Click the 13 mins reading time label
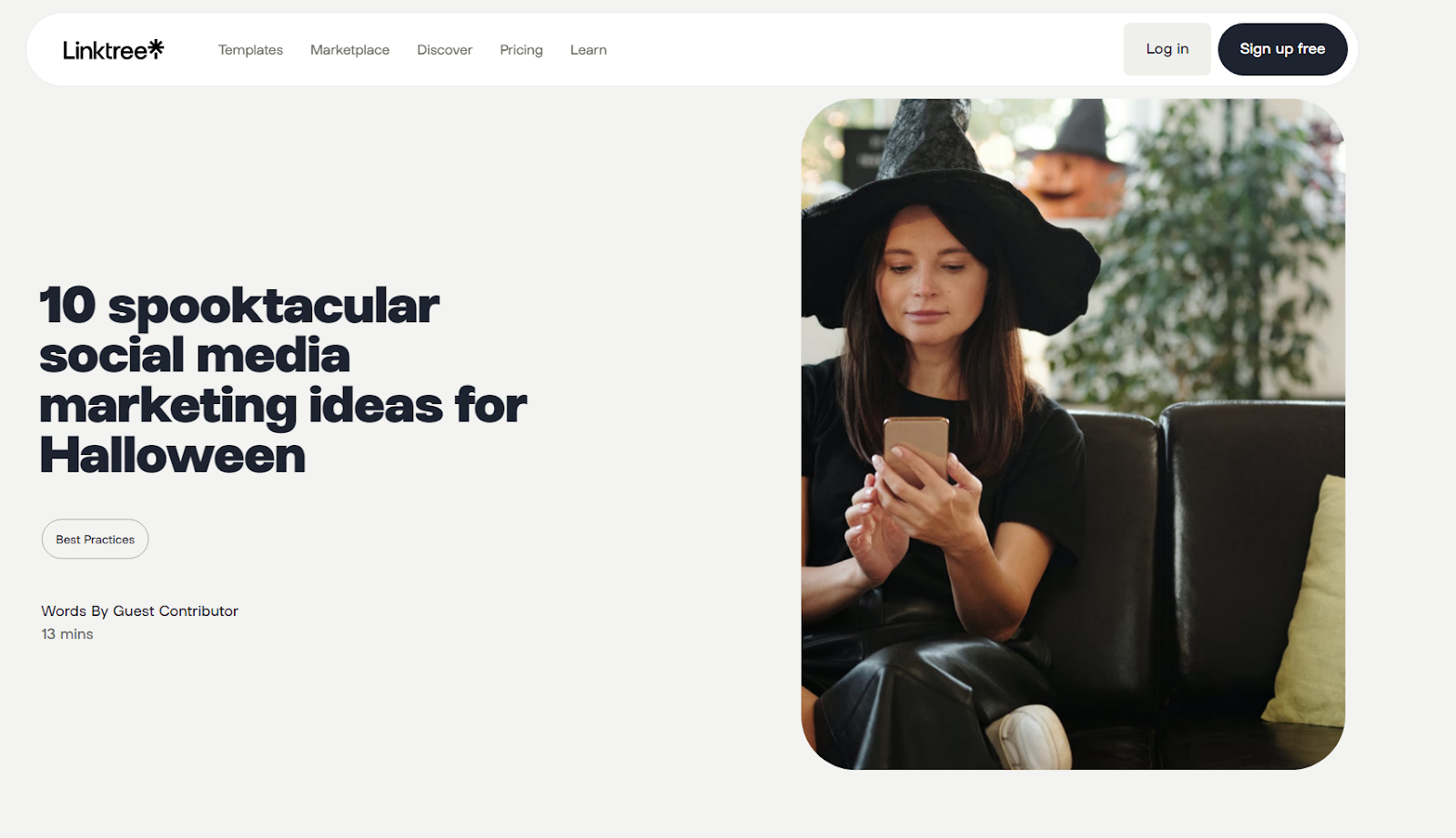1456x838 pixels. coord(66,634)
